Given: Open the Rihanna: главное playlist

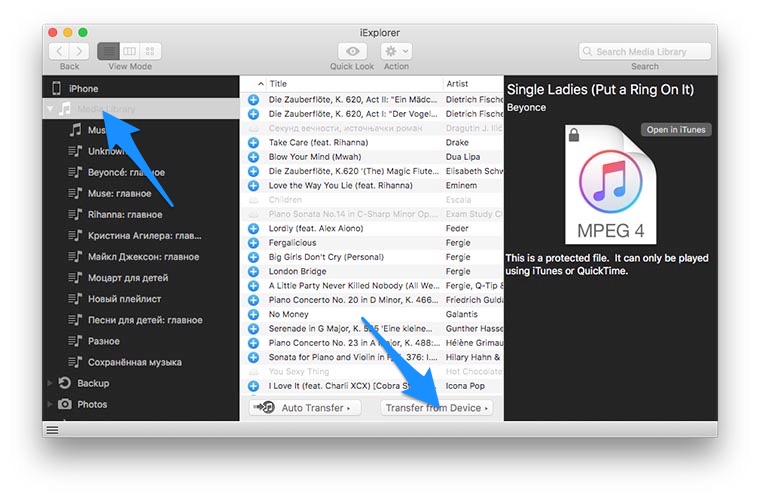Looking at the screenshot, I should [x=141, y=214].
